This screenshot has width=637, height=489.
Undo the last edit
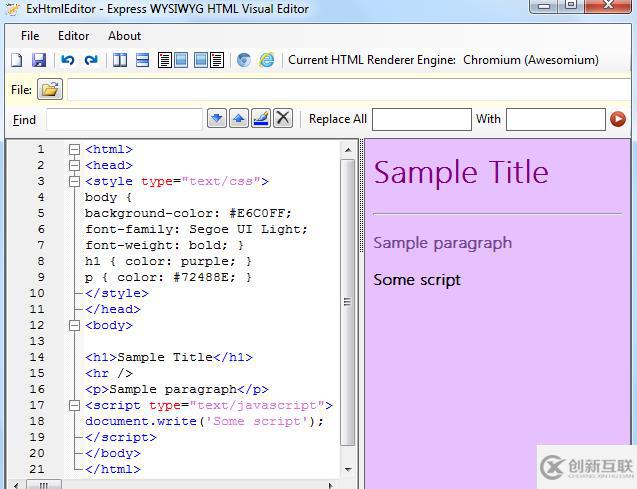[68, 60]
